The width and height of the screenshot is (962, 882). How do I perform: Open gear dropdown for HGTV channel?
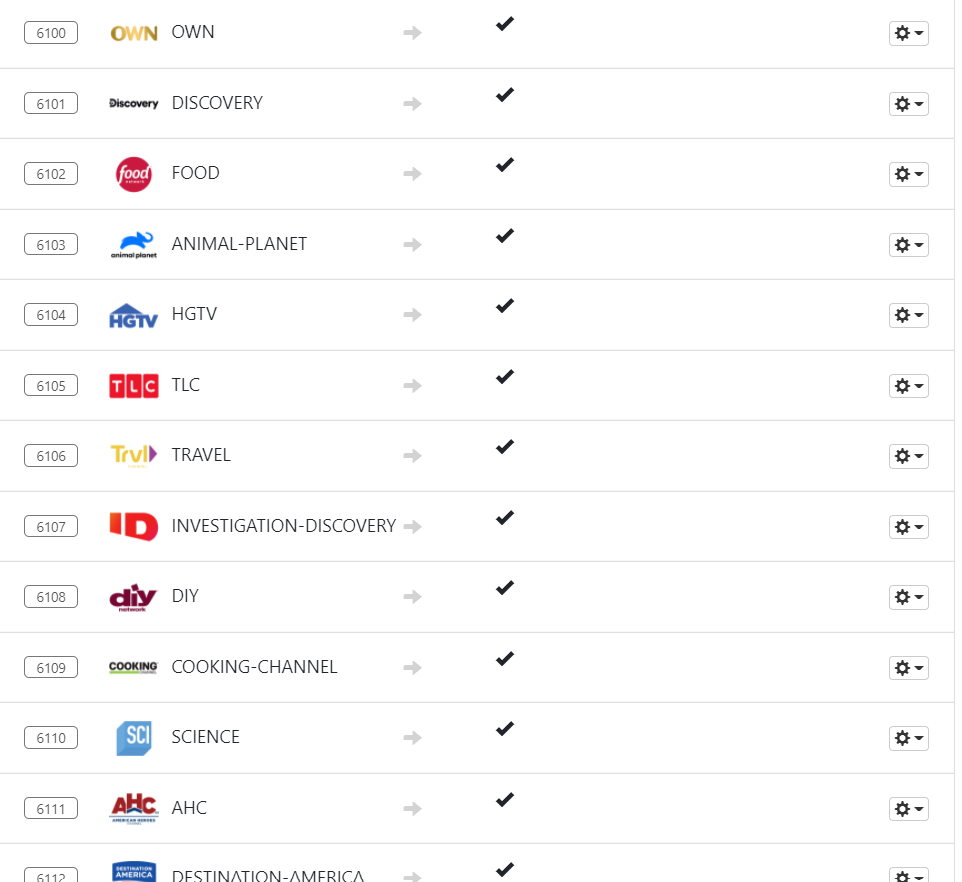[x=908, y=315]
